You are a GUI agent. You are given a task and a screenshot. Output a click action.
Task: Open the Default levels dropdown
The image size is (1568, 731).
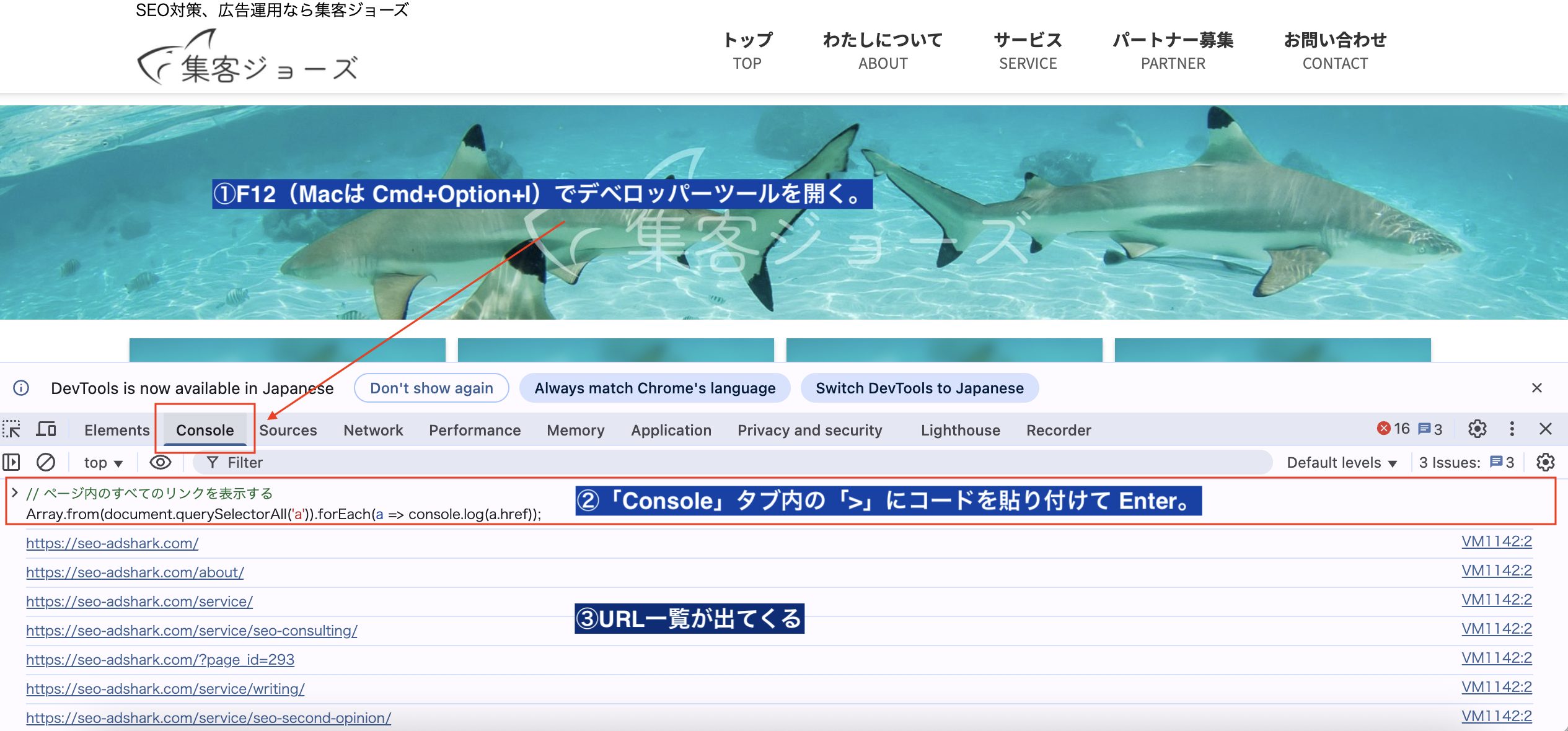[1341, 462]
